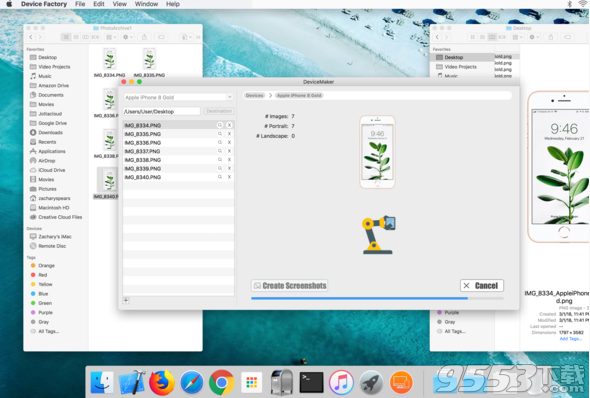Open the Window menu
Screen dimensions: 590x398
click(x=146, y=4)
